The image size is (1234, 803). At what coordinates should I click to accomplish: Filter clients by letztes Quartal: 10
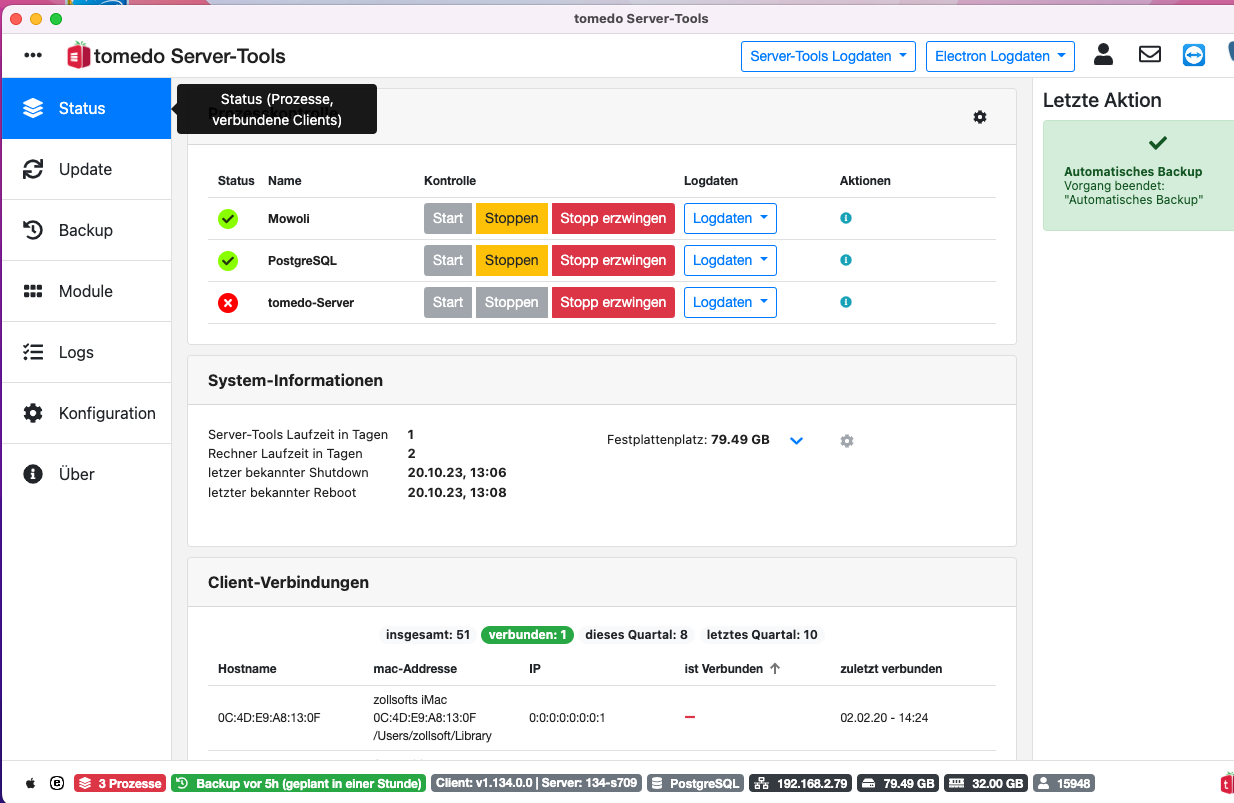[x=762, y=635]
